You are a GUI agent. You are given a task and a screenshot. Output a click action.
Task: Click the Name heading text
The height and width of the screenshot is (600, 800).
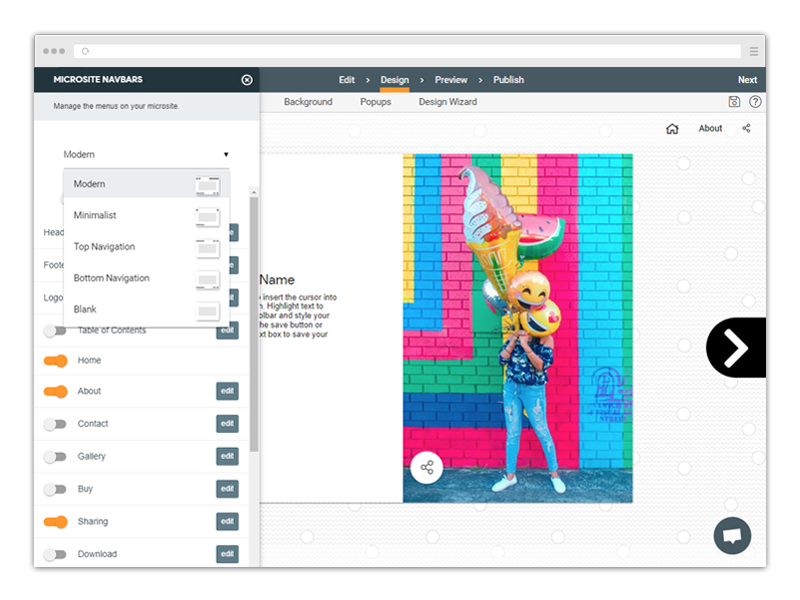(277, 280)
